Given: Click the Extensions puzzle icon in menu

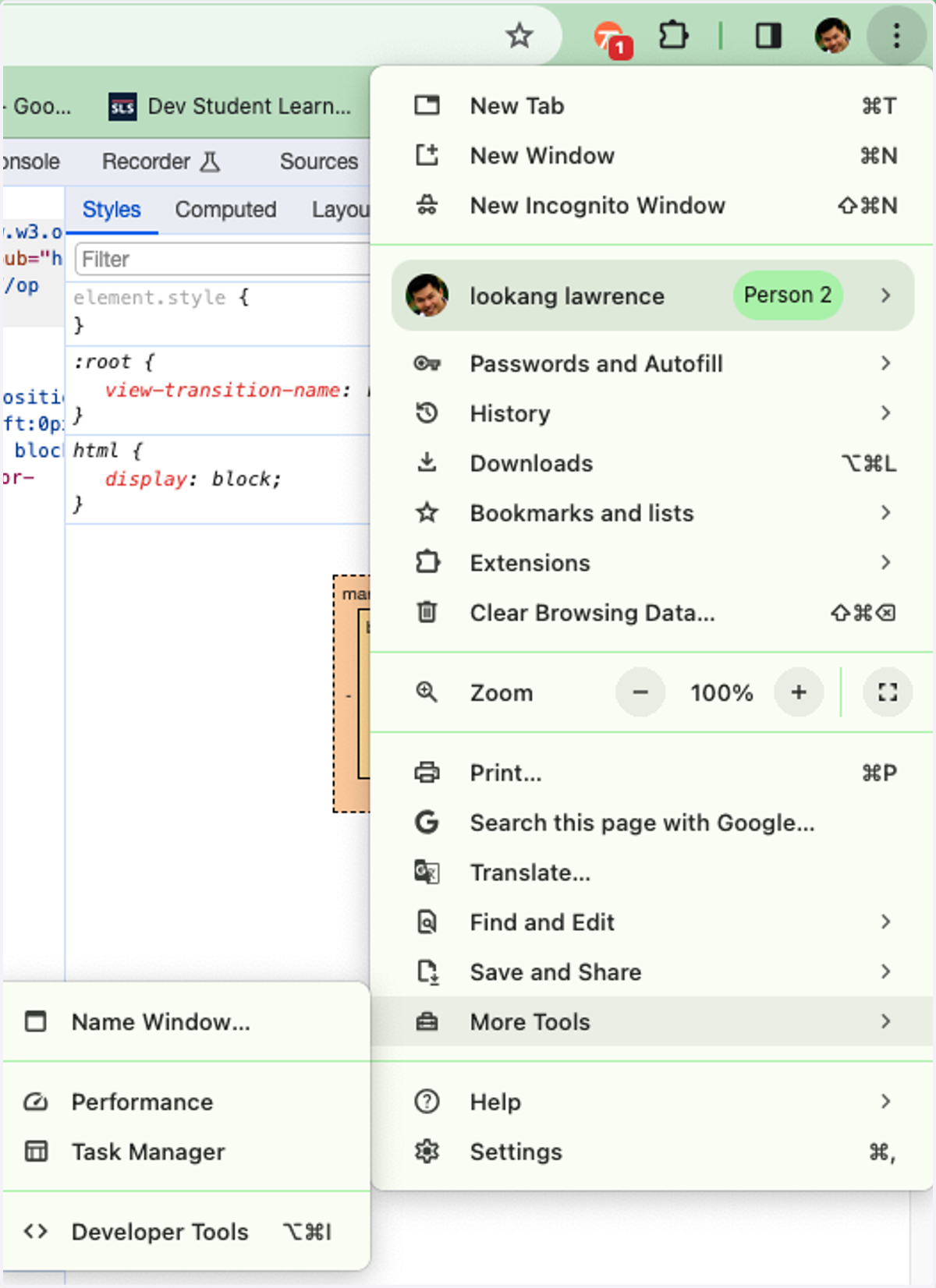Looking at the screenshot, I should (x=427, y=562).
